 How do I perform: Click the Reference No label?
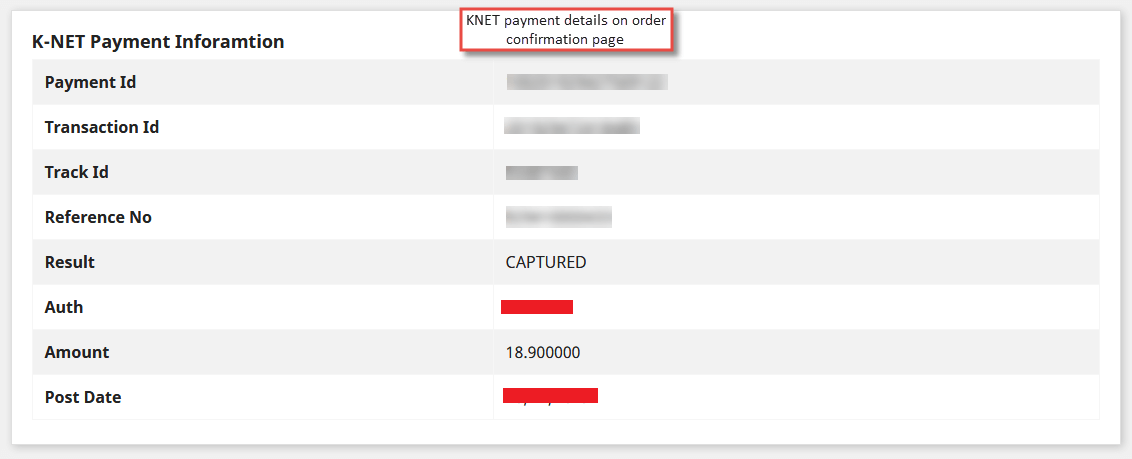(x=98, y=217)
